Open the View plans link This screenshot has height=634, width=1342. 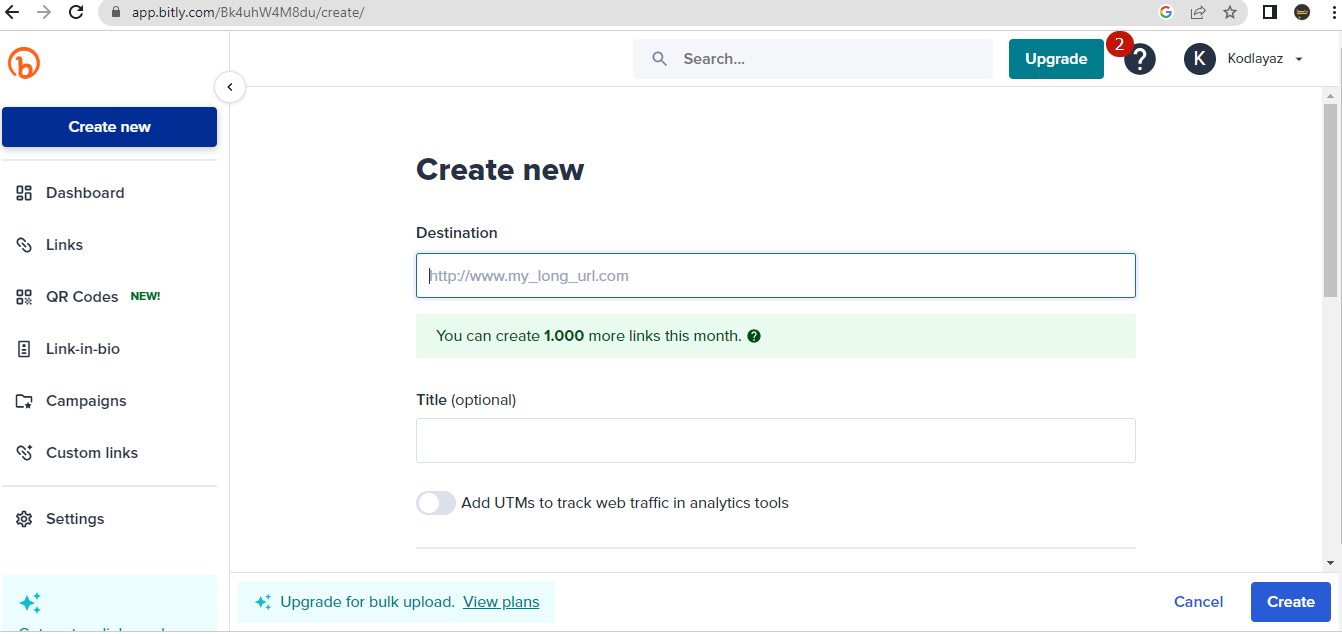501,602
